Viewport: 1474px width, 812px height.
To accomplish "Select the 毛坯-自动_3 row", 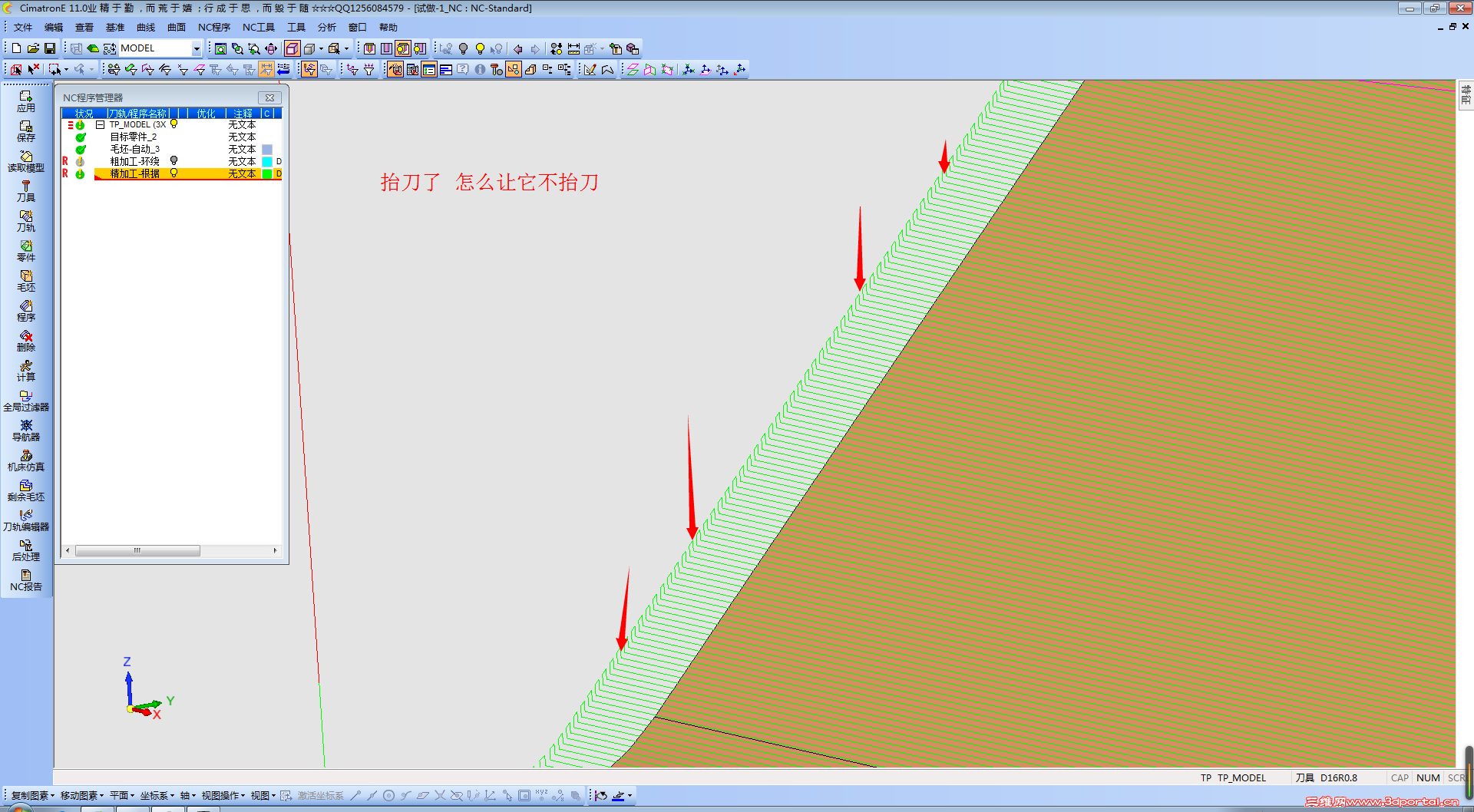I will pyautogui.click(x=171, y=149).
